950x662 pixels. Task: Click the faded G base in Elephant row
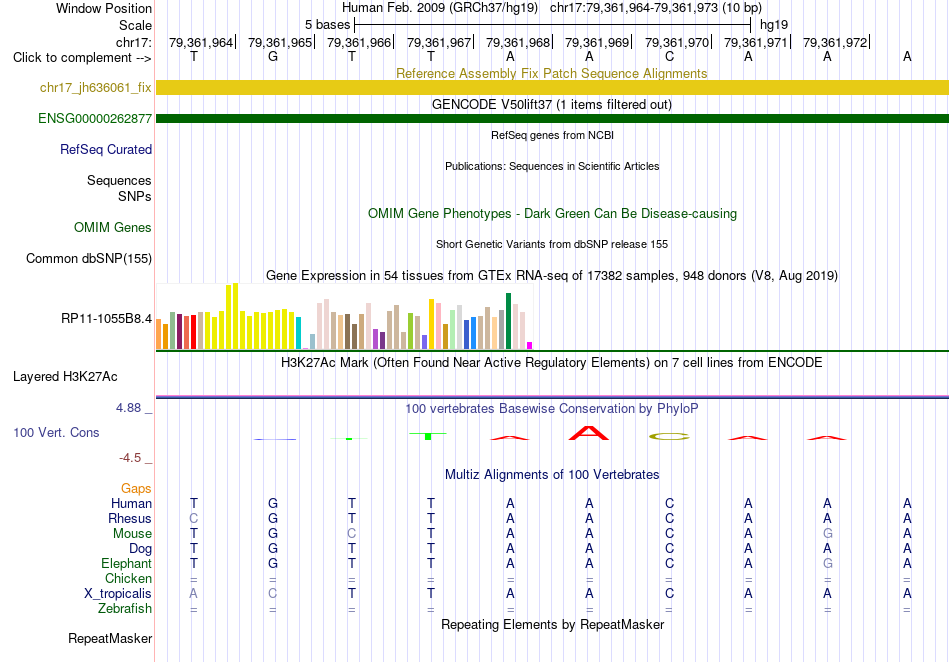click(x=828, y=563)
